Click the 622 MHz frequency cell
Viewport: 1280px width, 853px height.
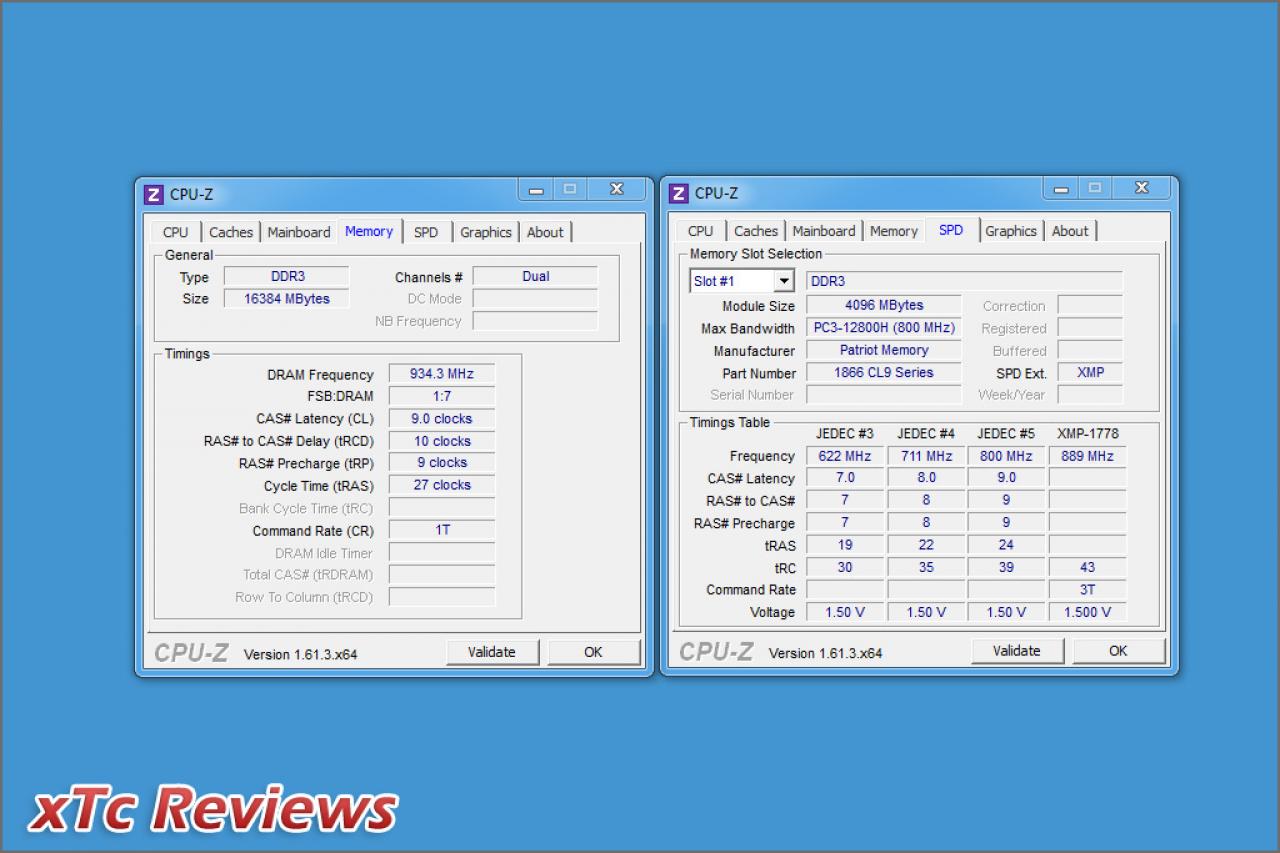845,456
